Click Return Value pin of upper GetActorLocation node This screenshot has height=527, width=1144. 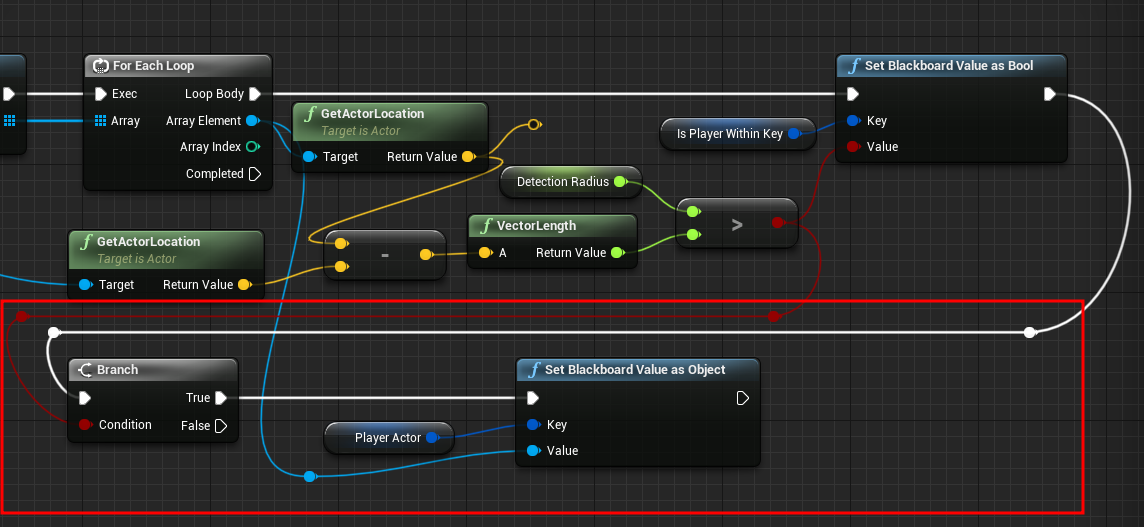tap(468, 157)
